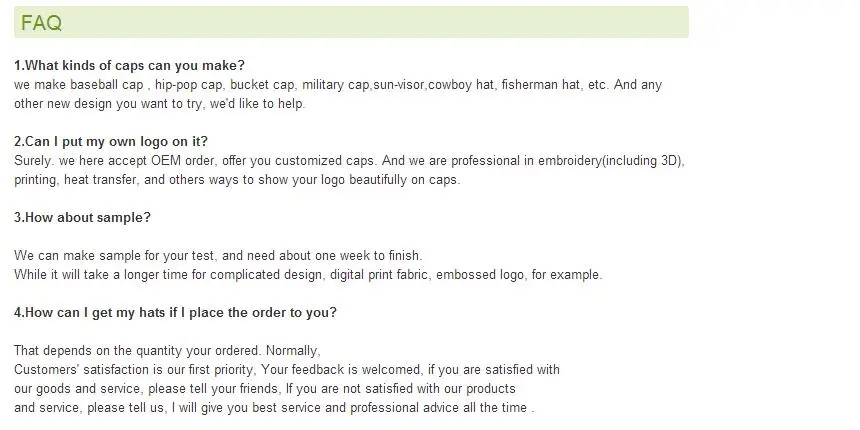Viewport: 860px width, 430px height.
Task: Click the question "How about sample?"
Action: tap(82, 218)
